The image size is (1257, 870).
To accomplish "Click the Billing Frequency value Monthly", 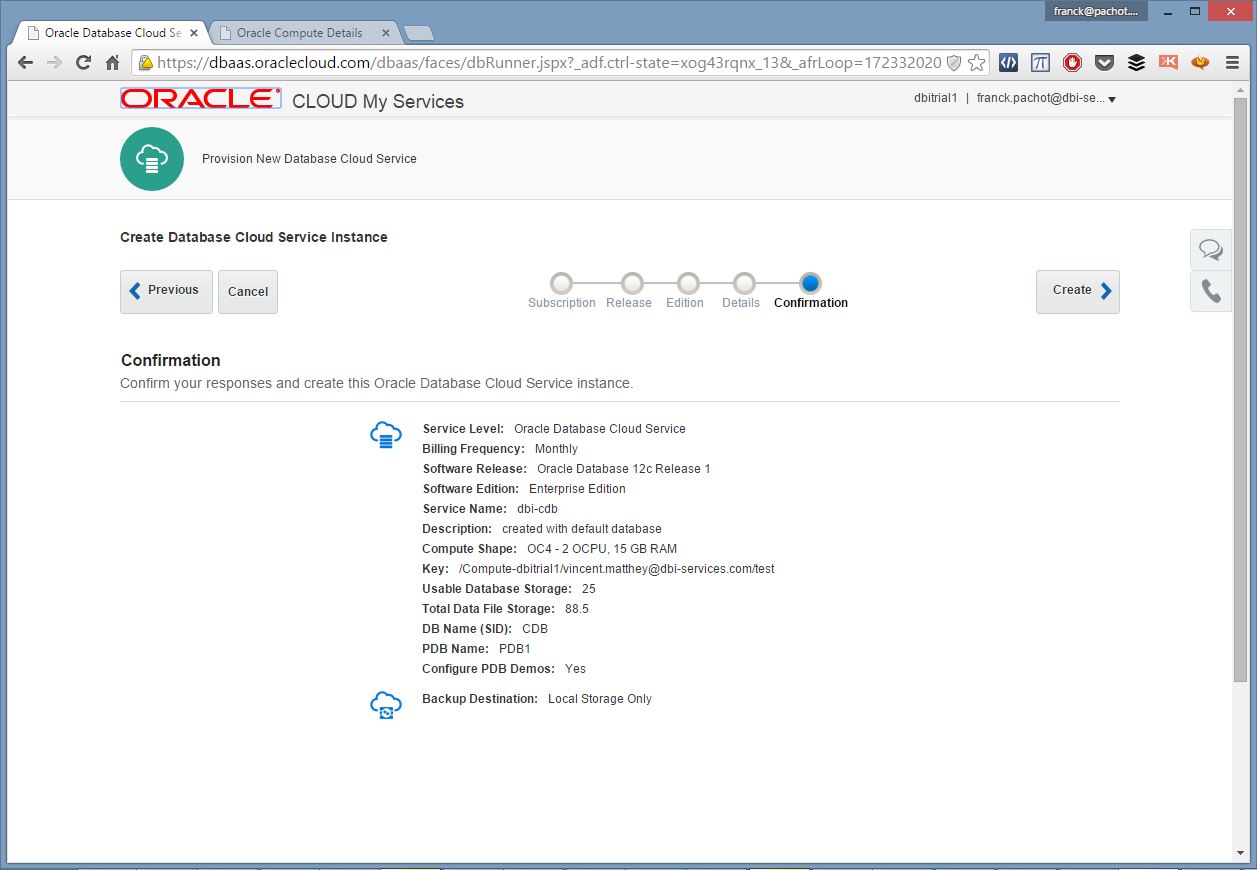I will [x=556, y=449].
